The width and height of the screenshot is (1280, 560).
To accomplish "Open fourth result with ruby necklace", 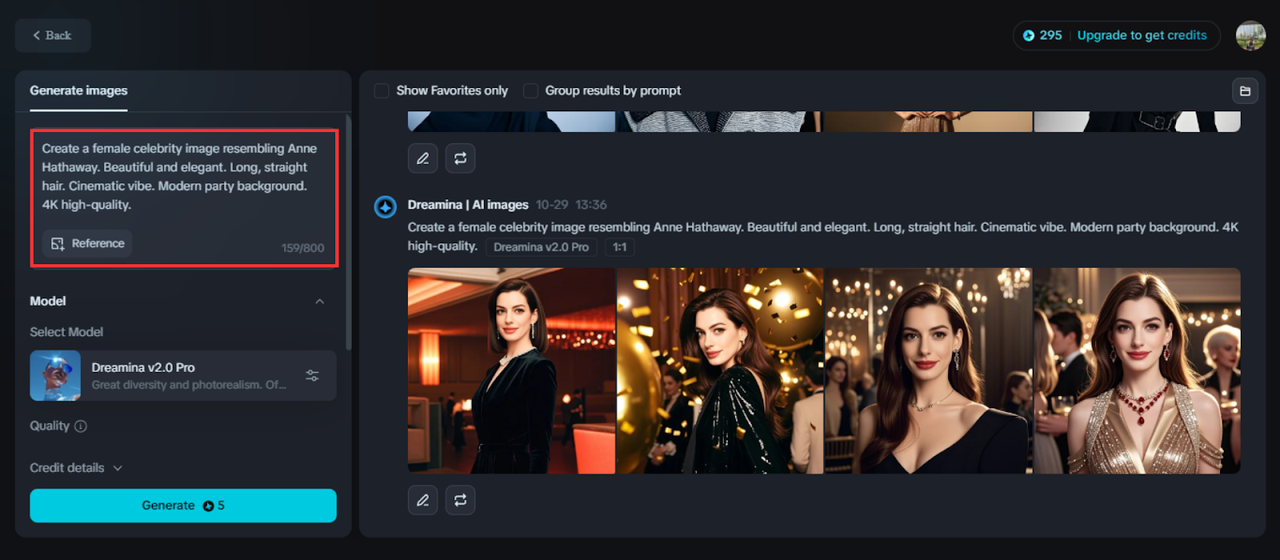I will tap(1137, 371).
